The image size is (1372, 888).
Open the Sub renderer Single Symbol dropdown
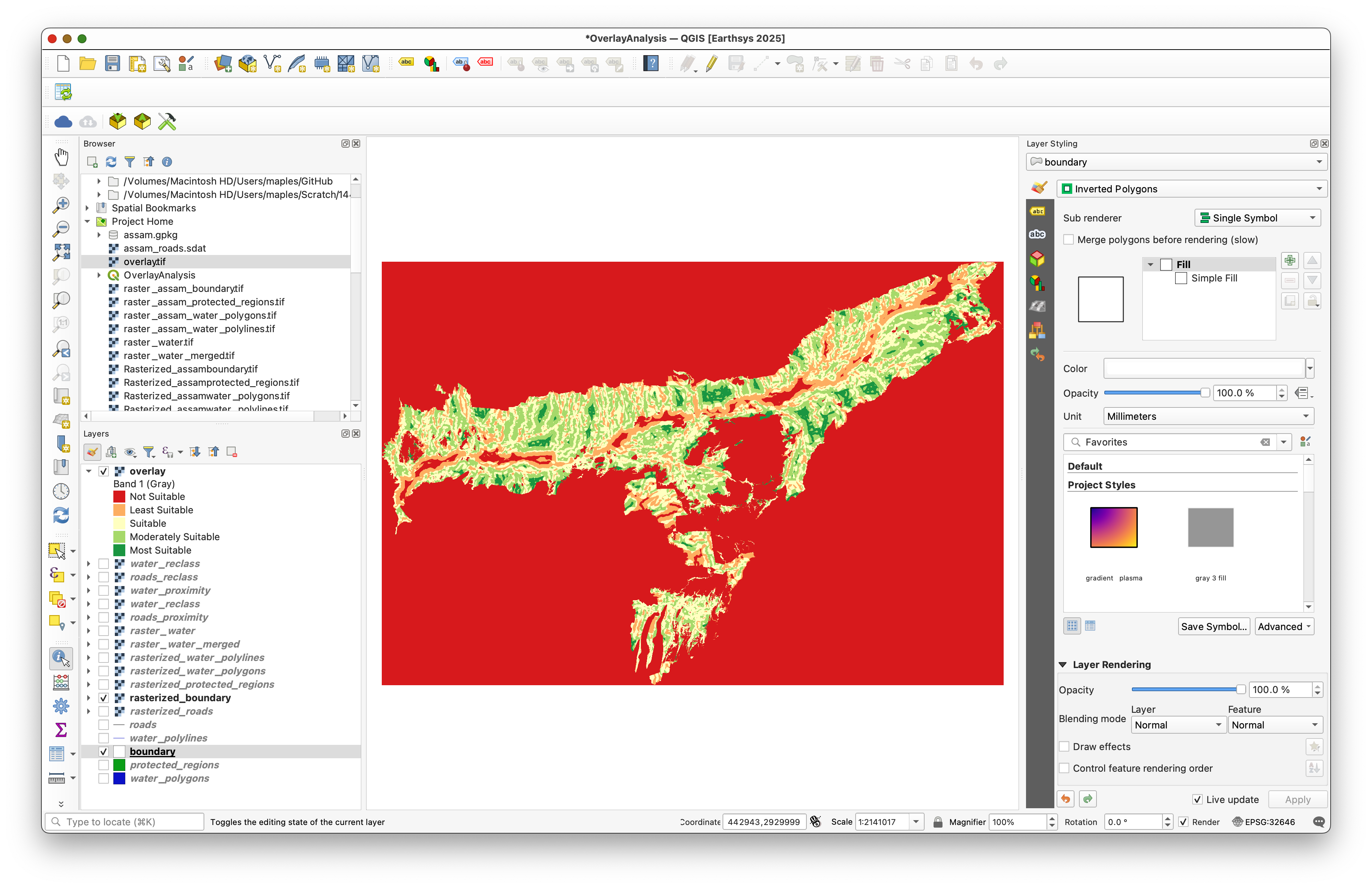[1257, 218]
